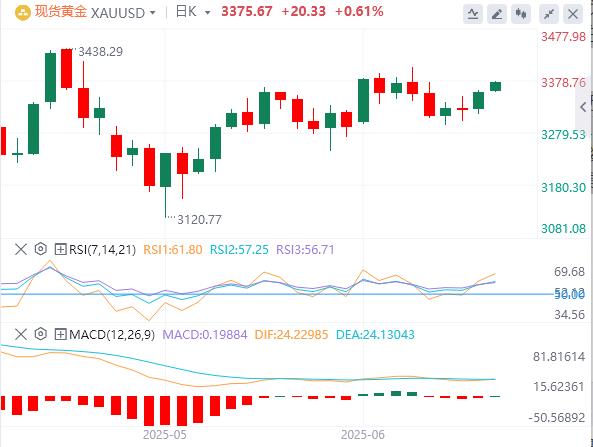Remove the MACD indicator panel
The image size is (593, 447).
pos(21,334)
